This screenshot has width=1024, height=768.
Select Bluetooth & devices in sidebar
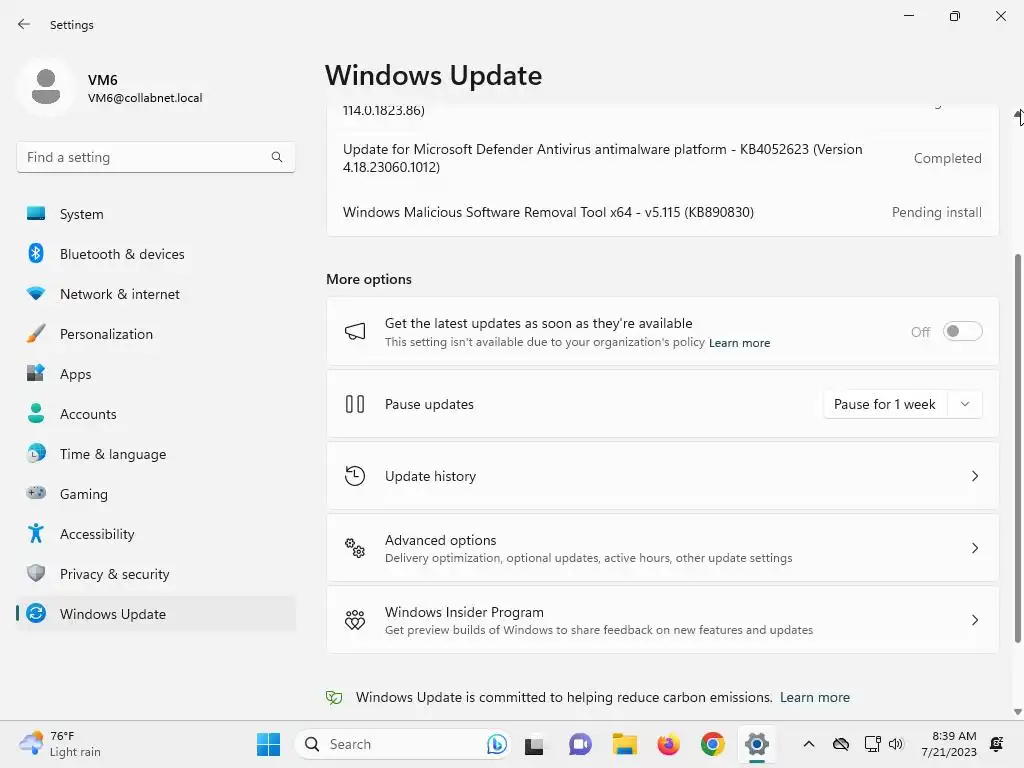[156, 253]
